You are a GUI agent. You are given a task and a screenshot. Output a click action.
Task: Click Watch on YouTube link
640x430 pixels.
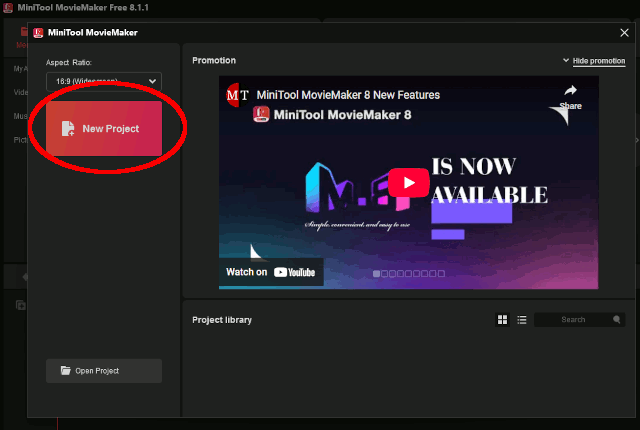pos(271,272)
